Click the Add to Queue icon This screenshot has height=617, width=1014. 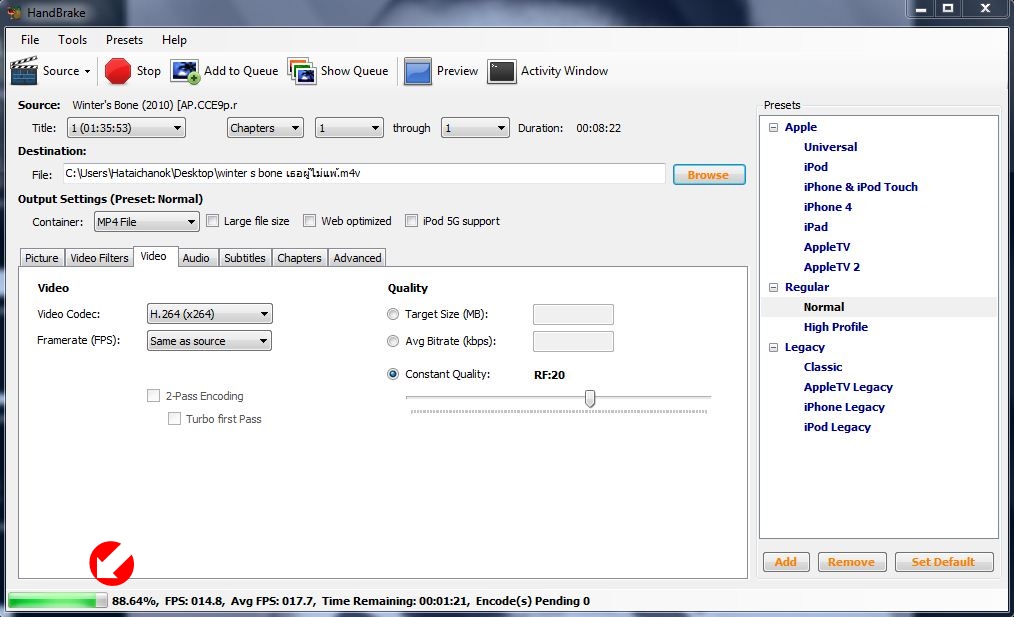185,71
